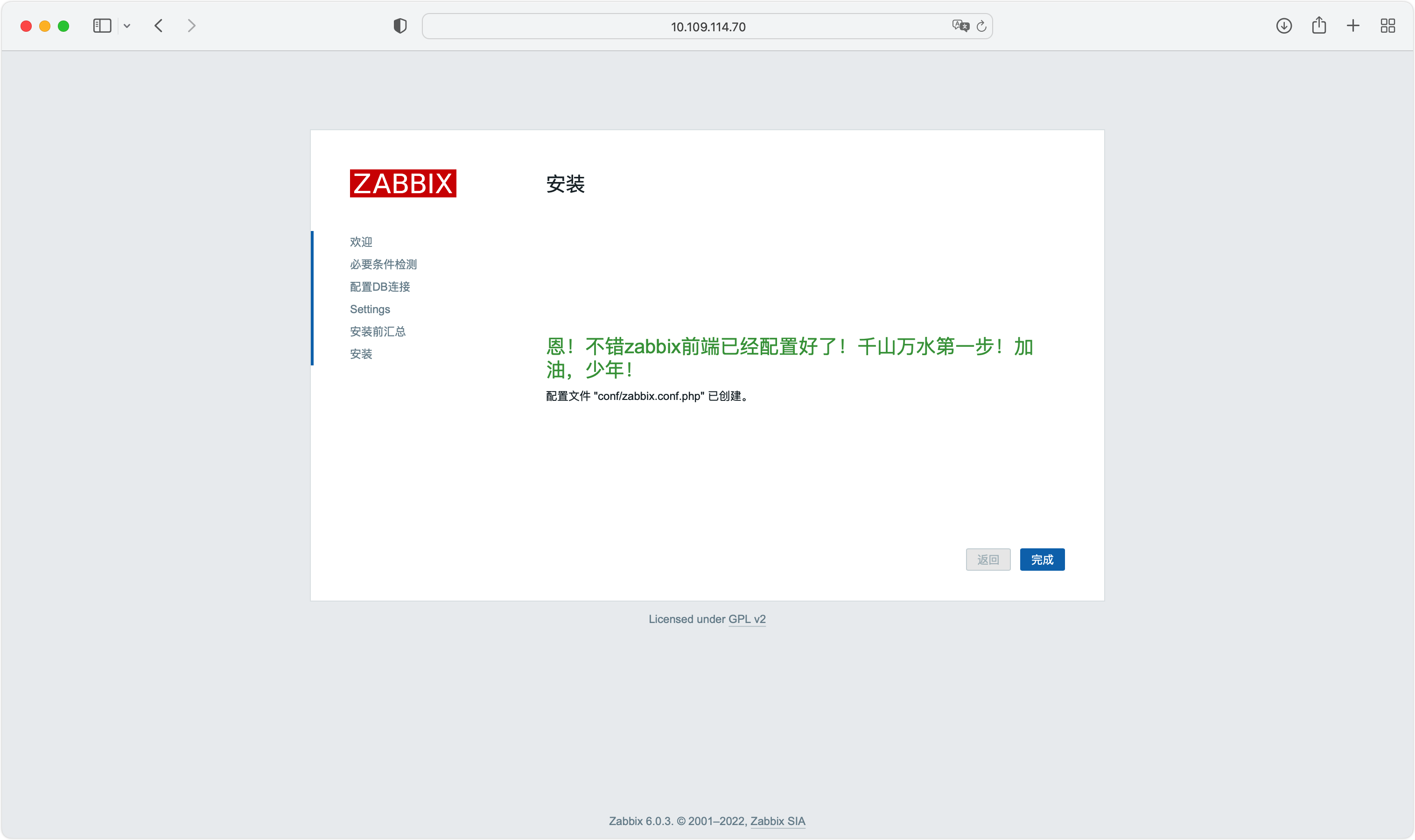Viewport: 1415px width, 840px height.
Task: Open the page translate icon
Action: tap(960, 26)
